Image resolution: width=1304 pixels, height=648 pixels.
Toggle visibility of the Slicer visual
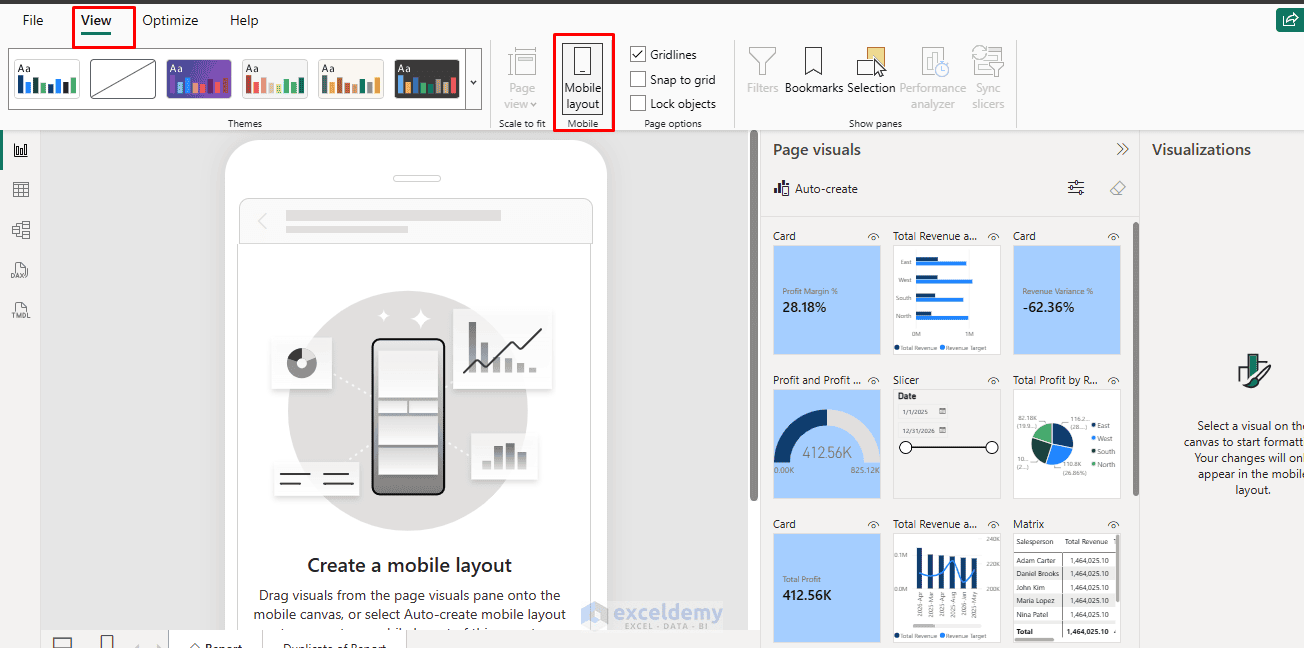click(x=993, y=381)
